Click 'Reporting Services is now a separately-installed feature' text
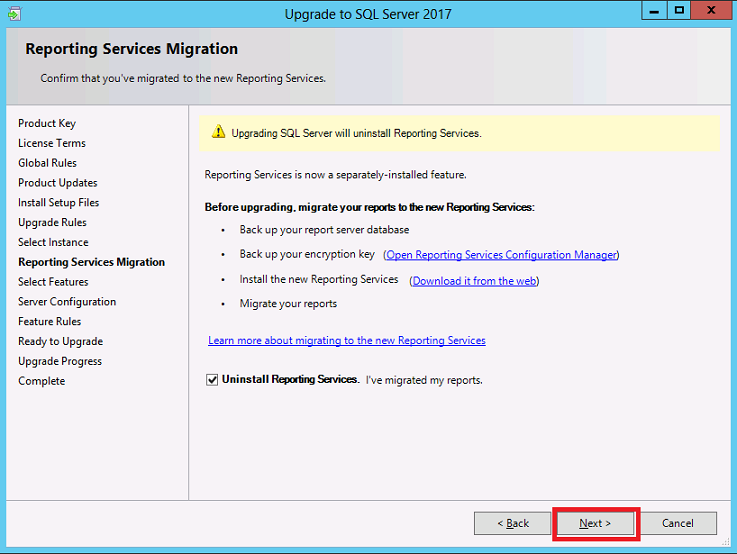The image size is (737, 554). 336,175
